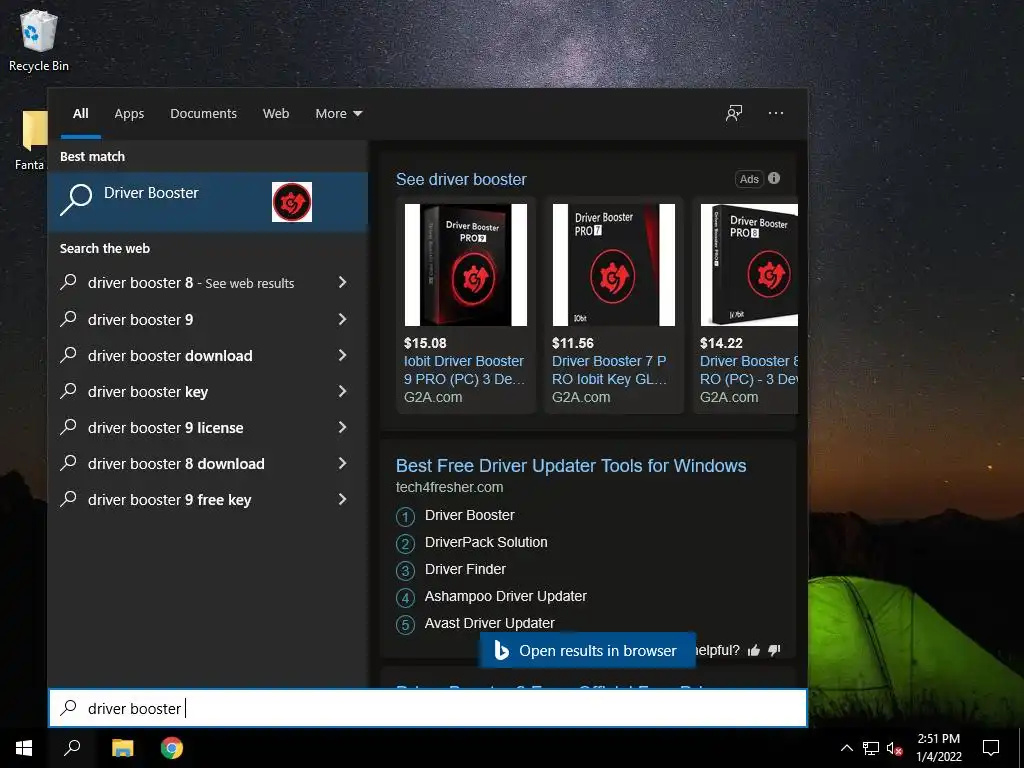Click the Driver Booster PRO 8 box thumbnail
This screenshot has width=1024, height=768.
[x=749, y=264]
